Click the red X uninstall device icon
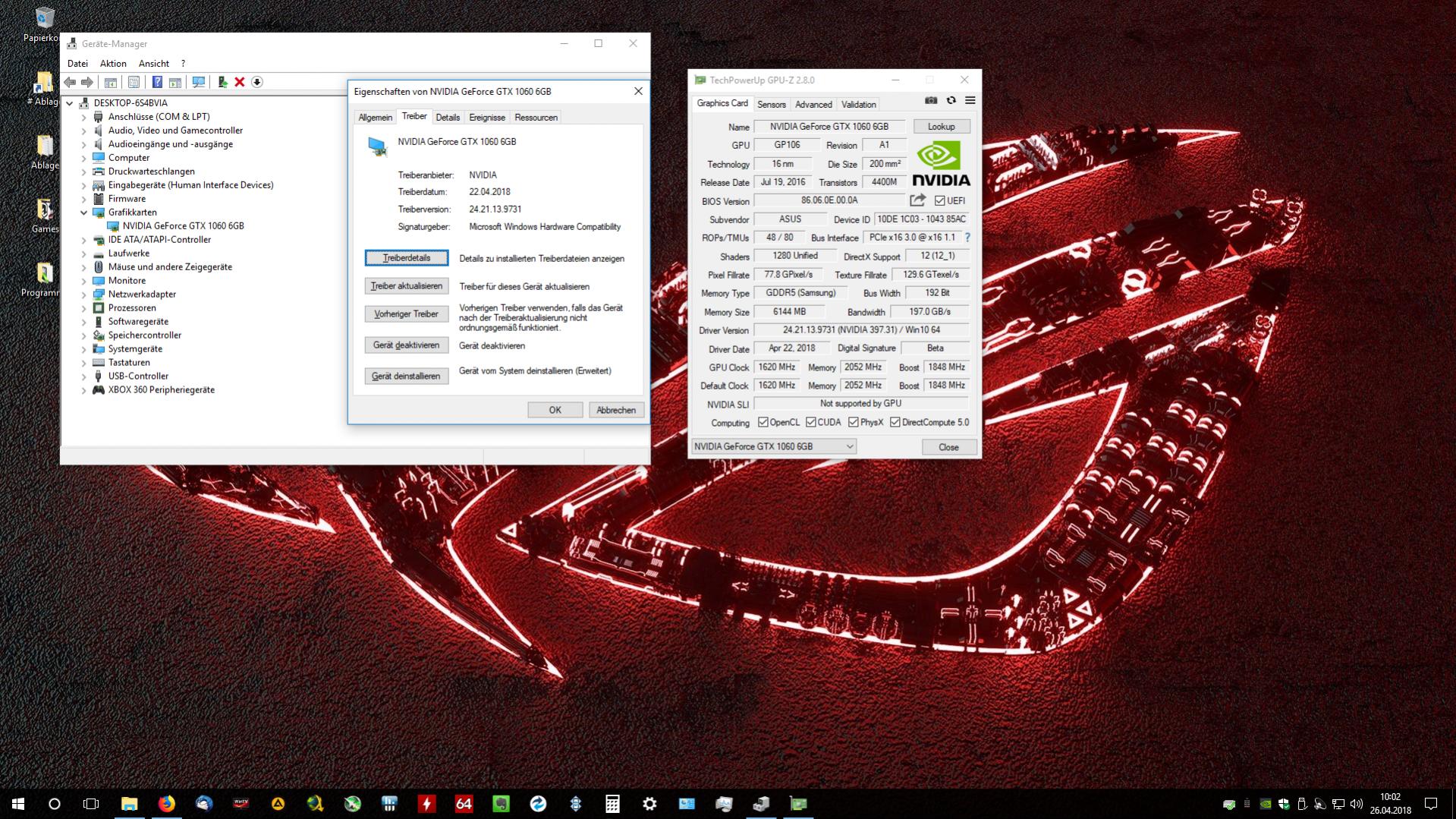Image resolution: width=1456 pixels, height=819 pixels. 240,82
